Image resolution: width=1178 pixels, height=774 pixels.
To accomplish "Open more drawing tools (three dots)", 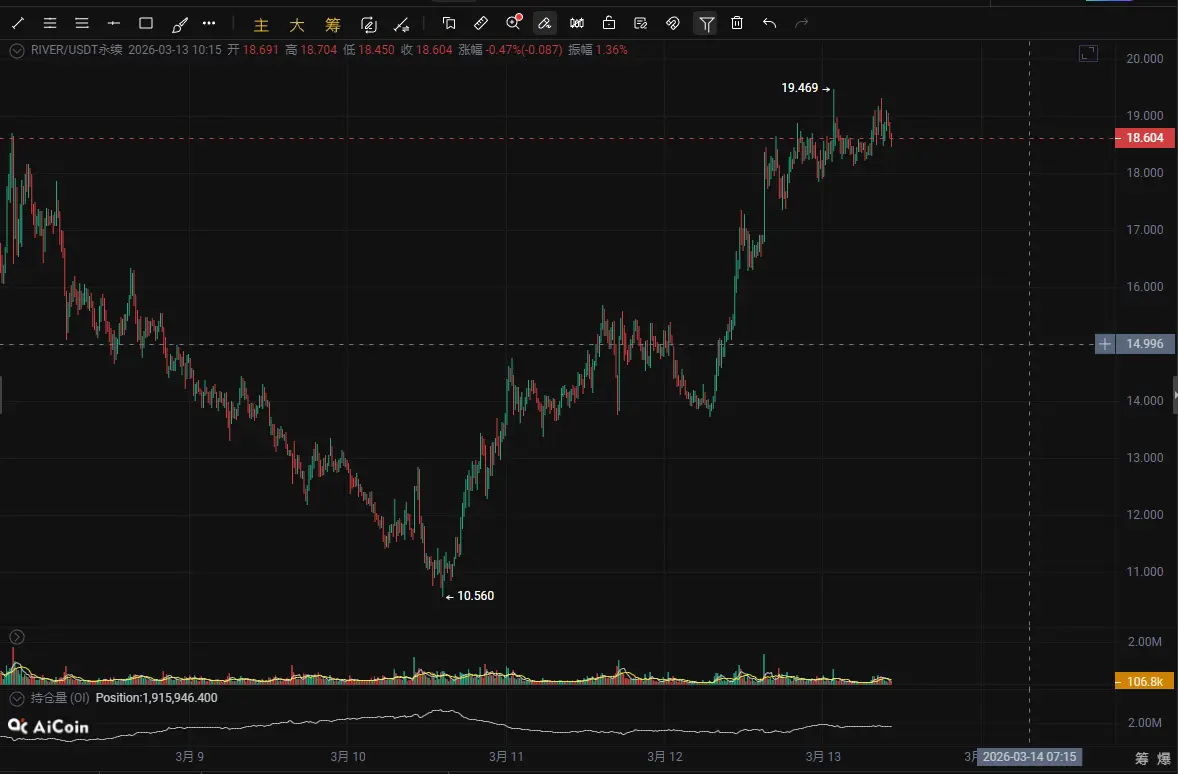I will [210, 24].
